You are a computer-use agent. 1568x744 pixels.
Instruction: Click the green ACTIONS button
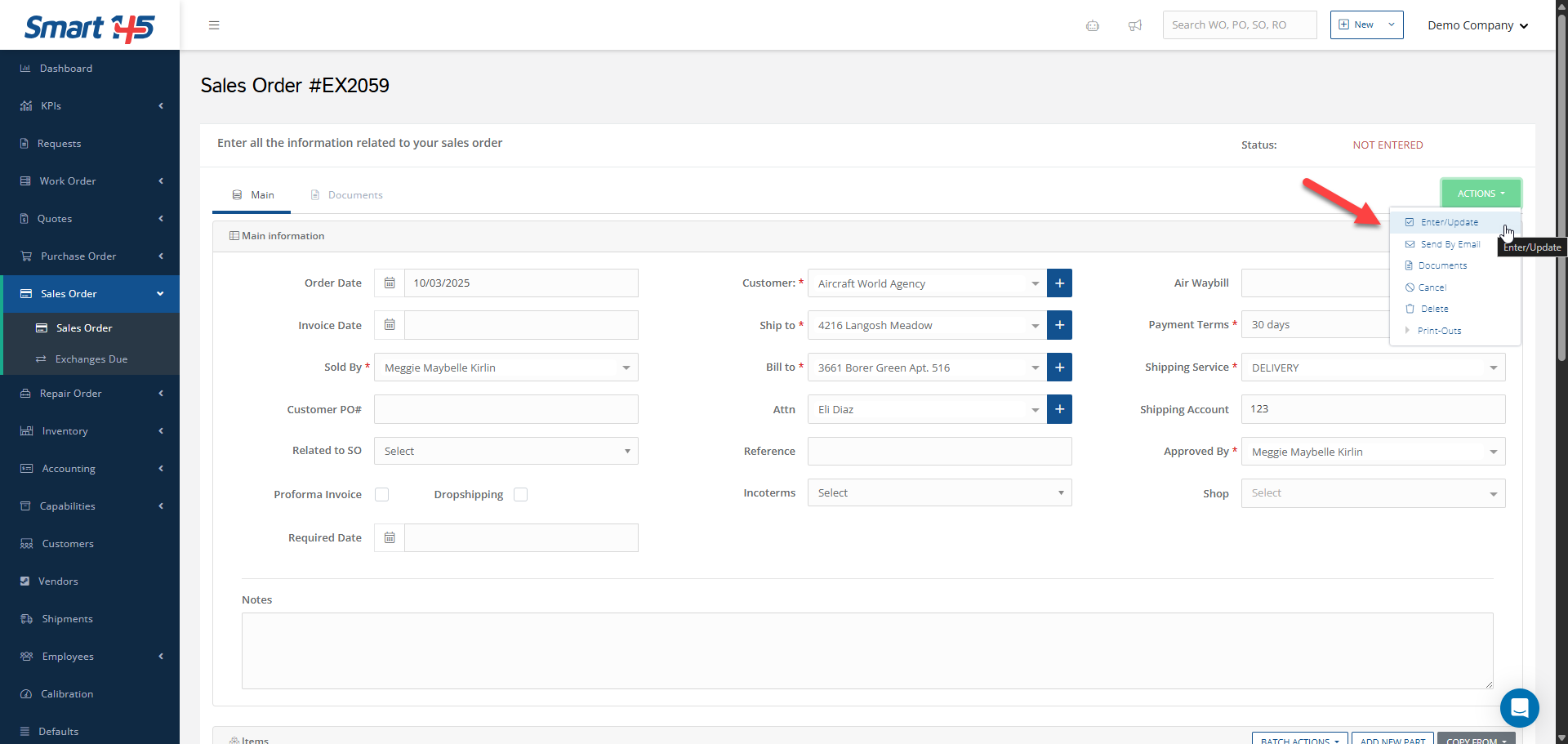1481,194
